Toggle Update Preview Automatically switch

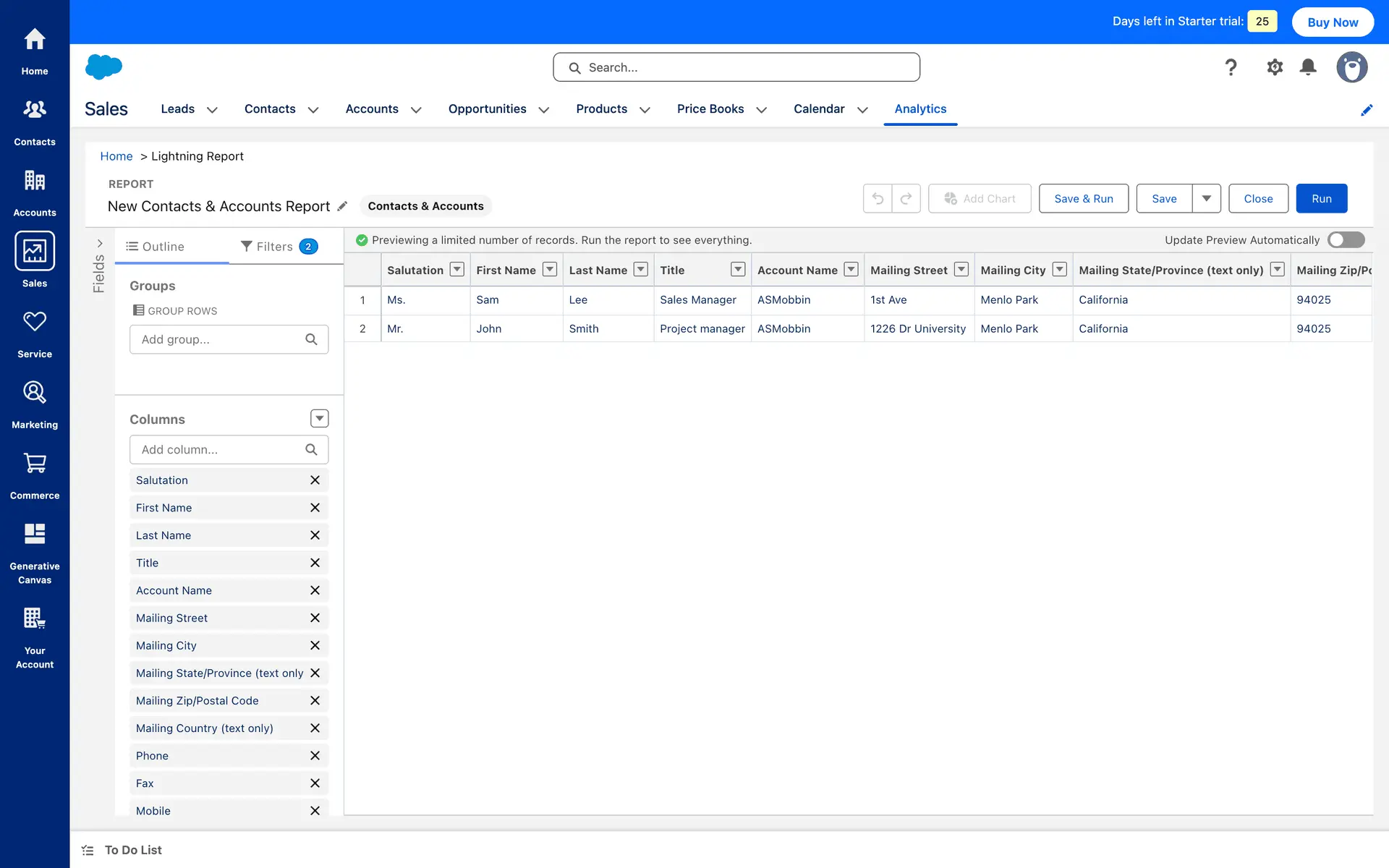[x=1345, y=240]
